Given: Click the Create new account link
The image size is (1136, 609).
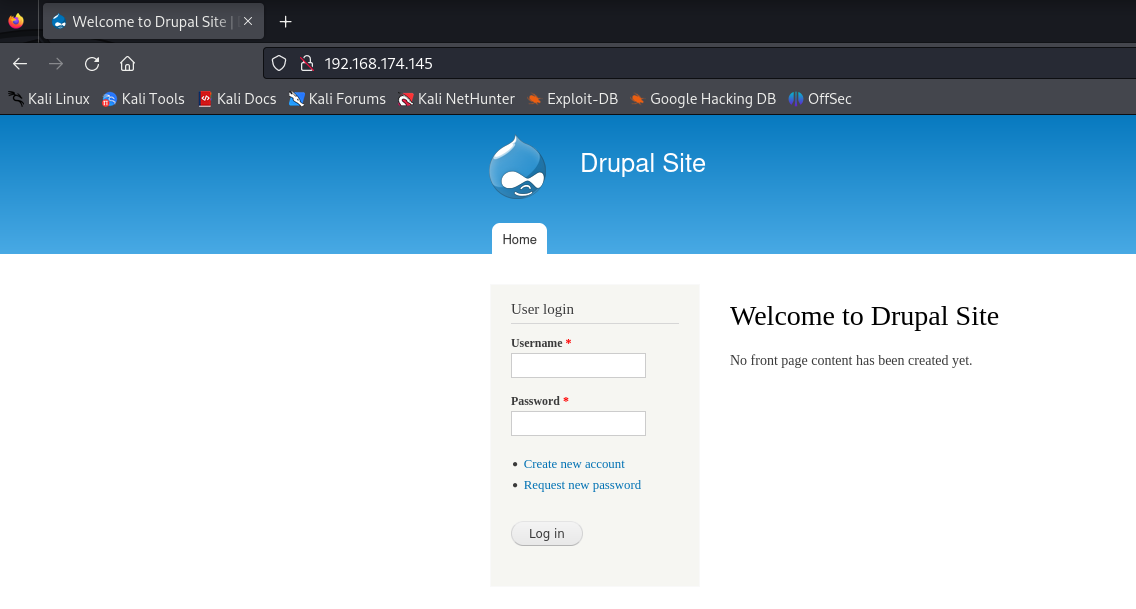Looking at the screenshot, I should tap(574, 464).
